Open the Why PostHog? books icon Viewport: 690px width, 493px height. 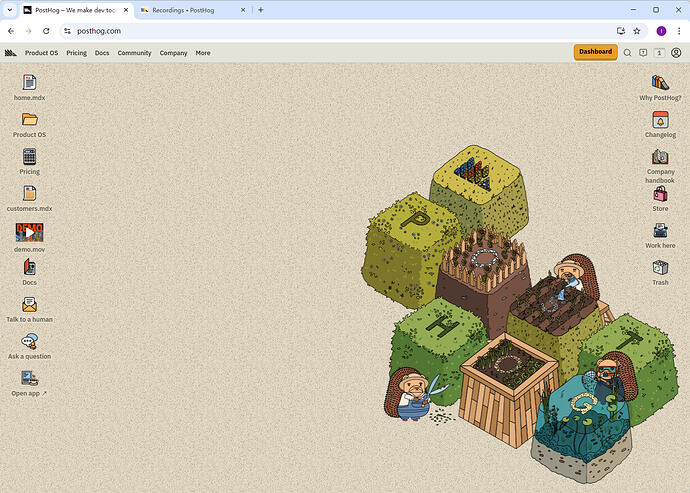(660, 83)
